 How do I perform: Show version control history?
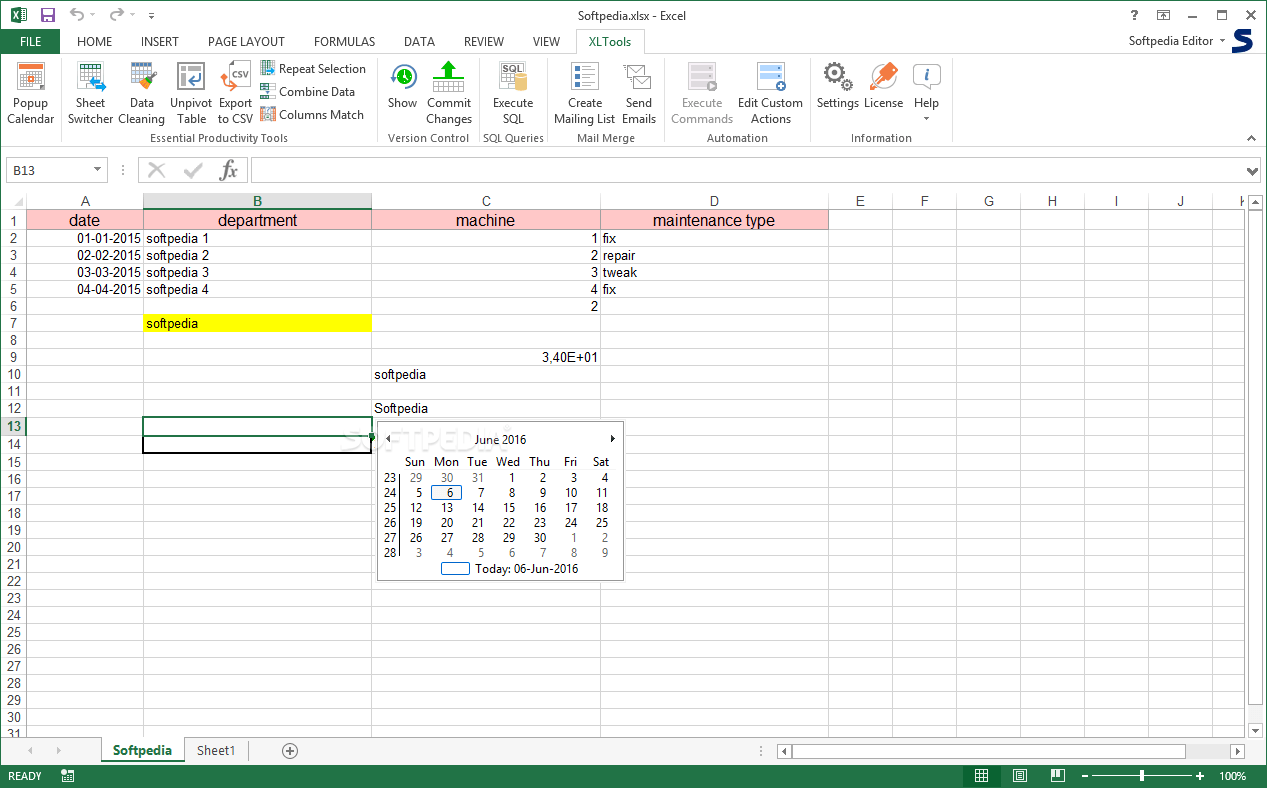(x=403, y=86)
